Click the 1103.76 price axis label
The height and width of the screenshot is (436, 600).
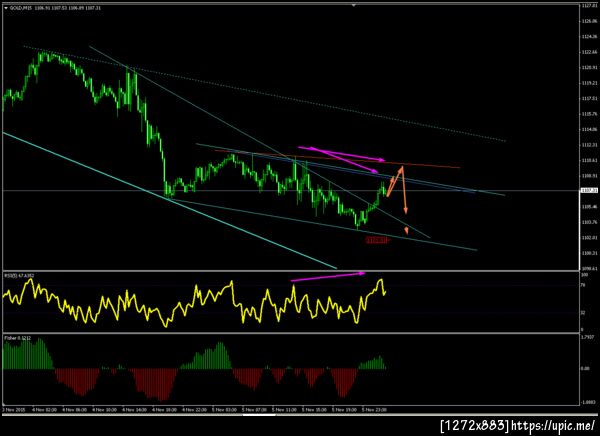(589, 222)
